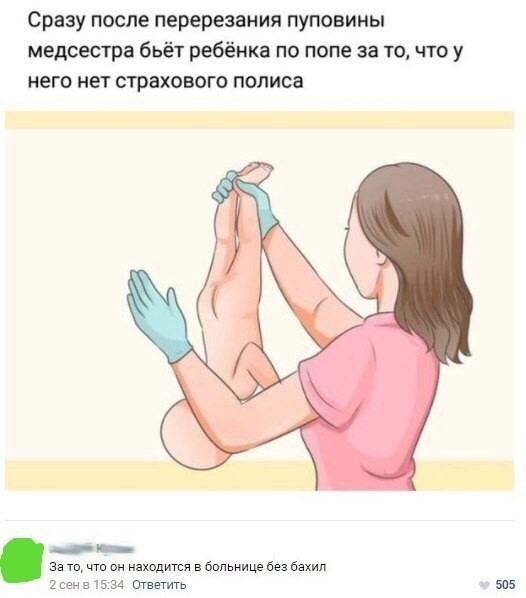
Task: Click the first caption line "Сразу после перерезания пуповины"
Action: click(206, 21)
